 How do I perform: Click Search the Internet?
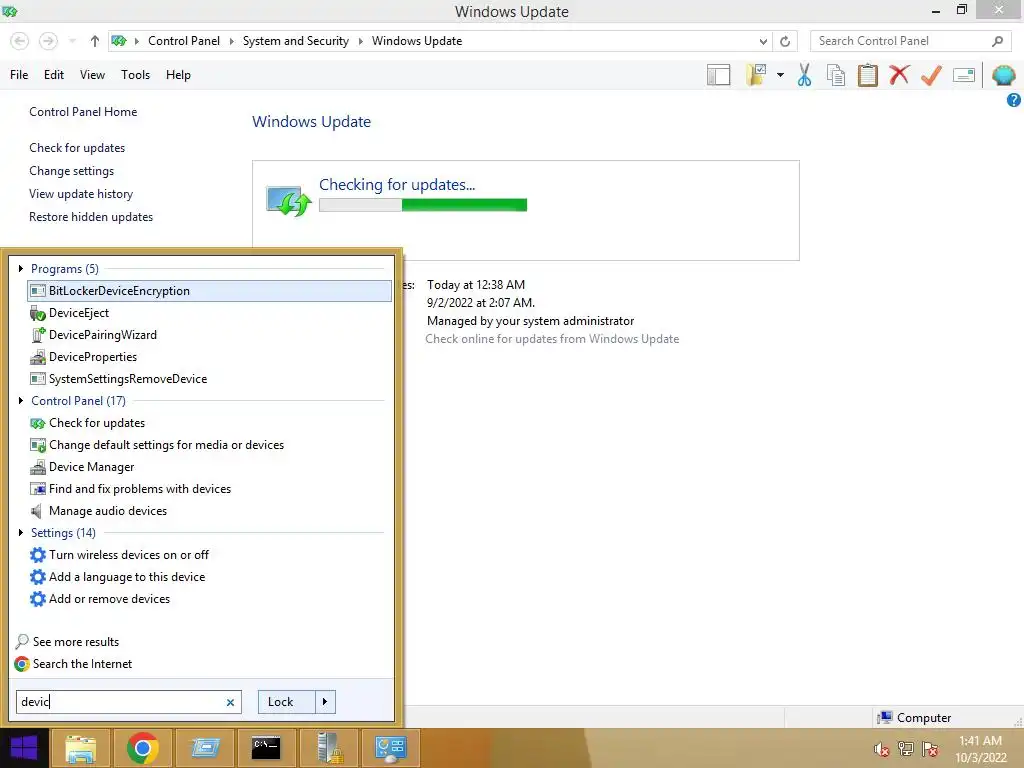[82, 664]
